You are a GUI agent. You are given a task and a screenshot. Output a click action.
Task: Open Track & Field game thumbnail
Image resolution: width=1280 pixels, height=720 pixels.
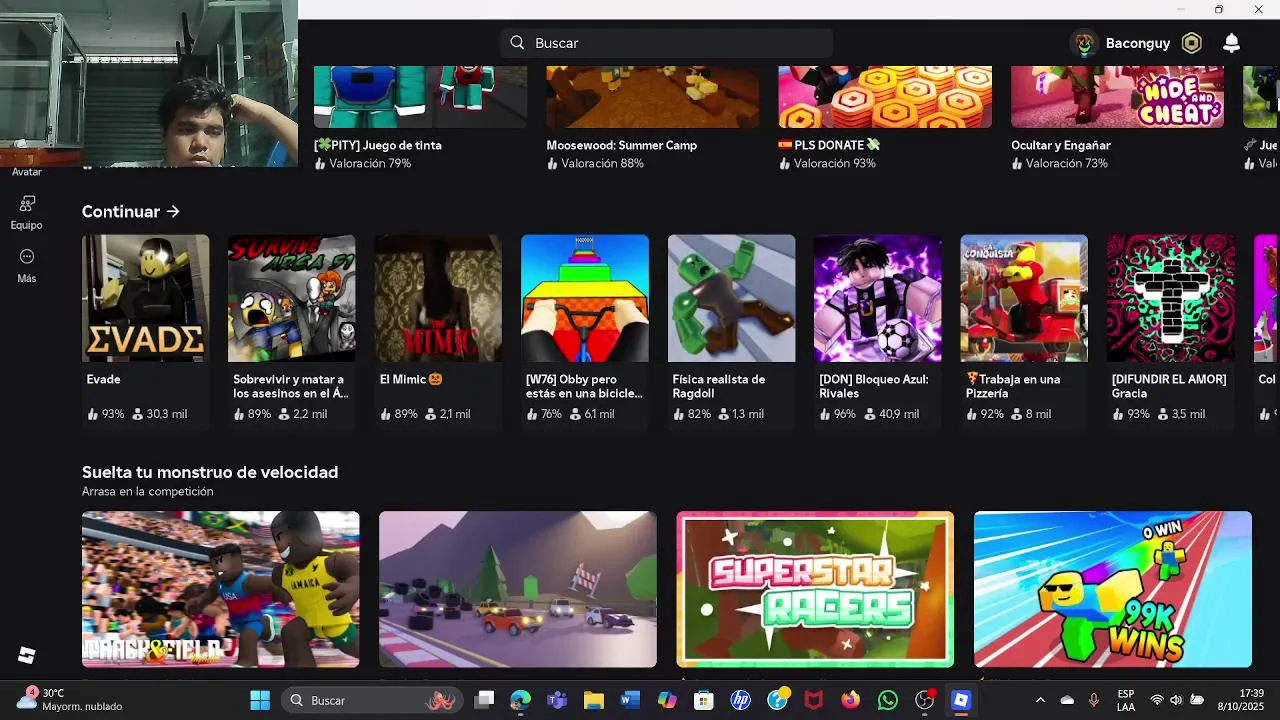pos(221,589)
